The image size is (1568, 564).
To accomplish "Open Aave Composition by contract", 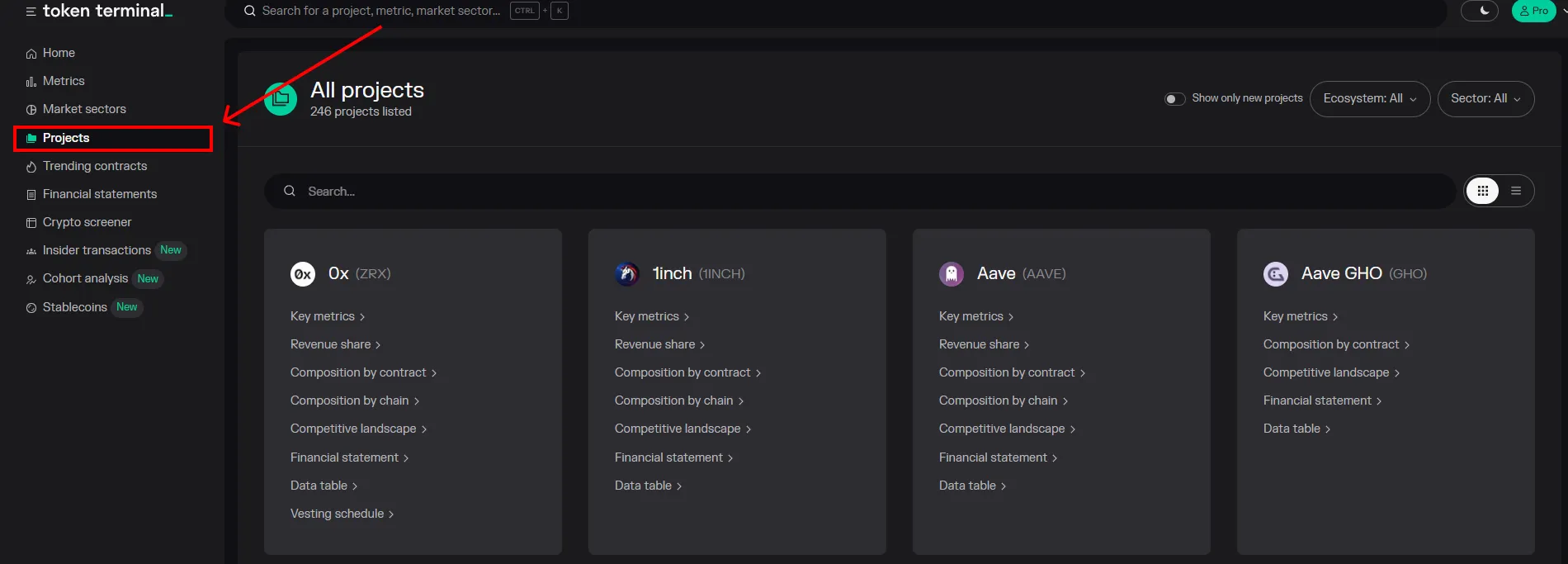I will [x=1013, y=372].
